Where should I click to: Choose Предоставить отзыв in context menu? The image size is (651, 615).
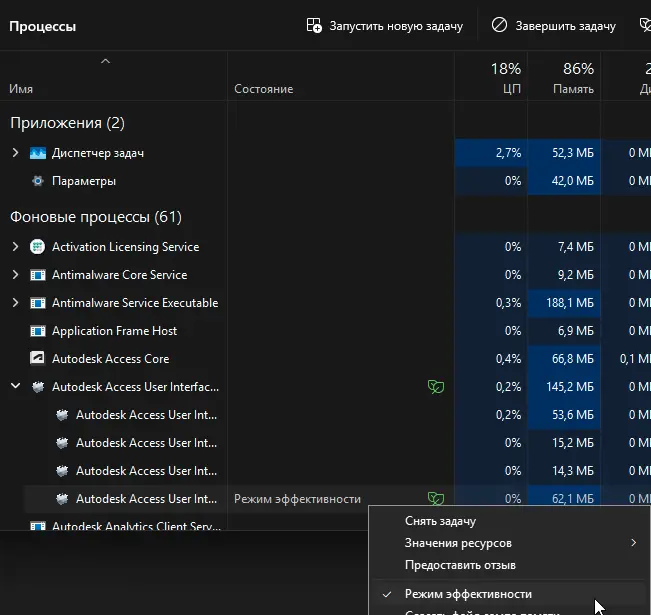pos(460,565)
